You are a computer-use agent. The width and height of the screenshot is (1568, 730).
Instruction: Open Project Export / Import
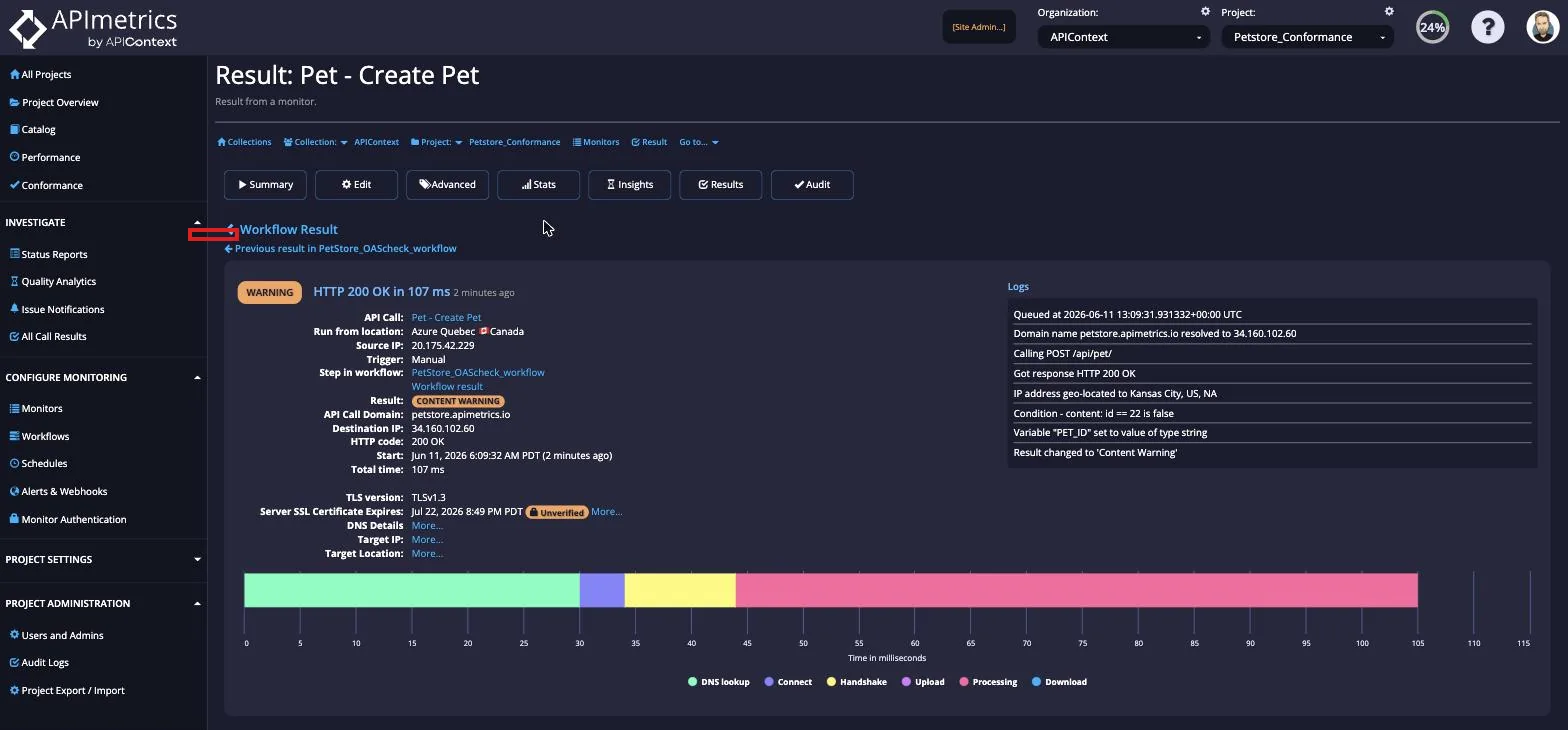tap(67, 690)
